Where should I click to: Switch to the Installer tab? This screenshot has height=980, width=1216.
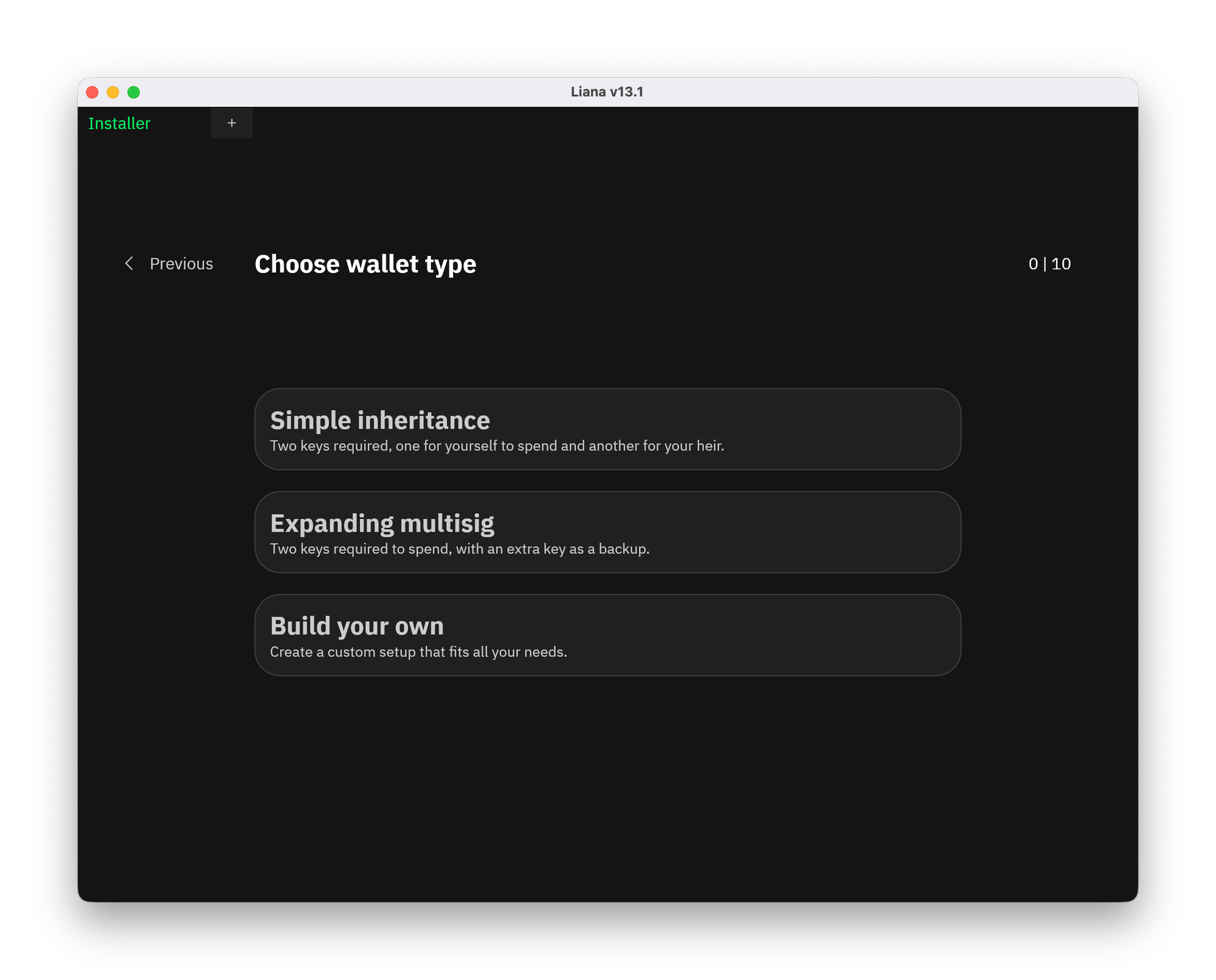(x=119, y=123)
